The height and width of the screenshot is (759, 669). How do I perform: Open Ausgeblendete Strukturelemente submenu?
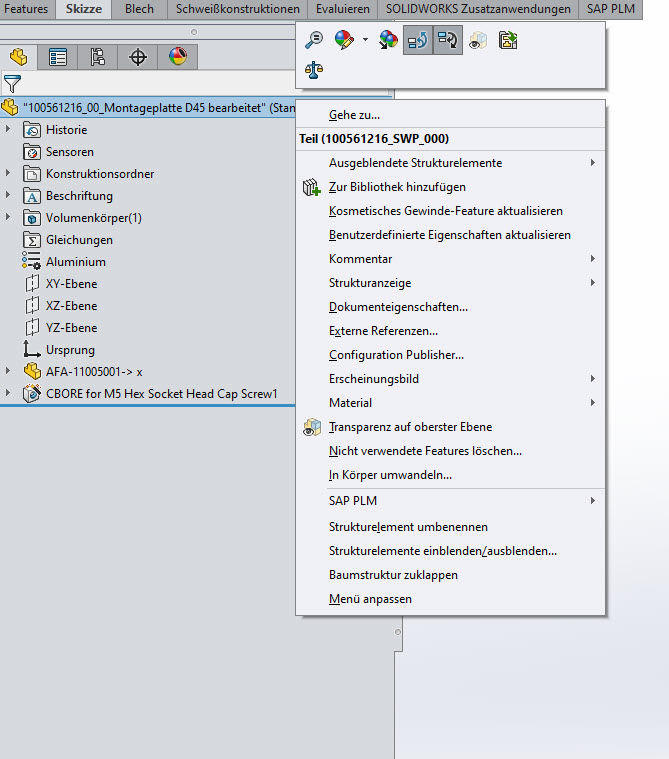pyautogui.click(x=450, y=163)
